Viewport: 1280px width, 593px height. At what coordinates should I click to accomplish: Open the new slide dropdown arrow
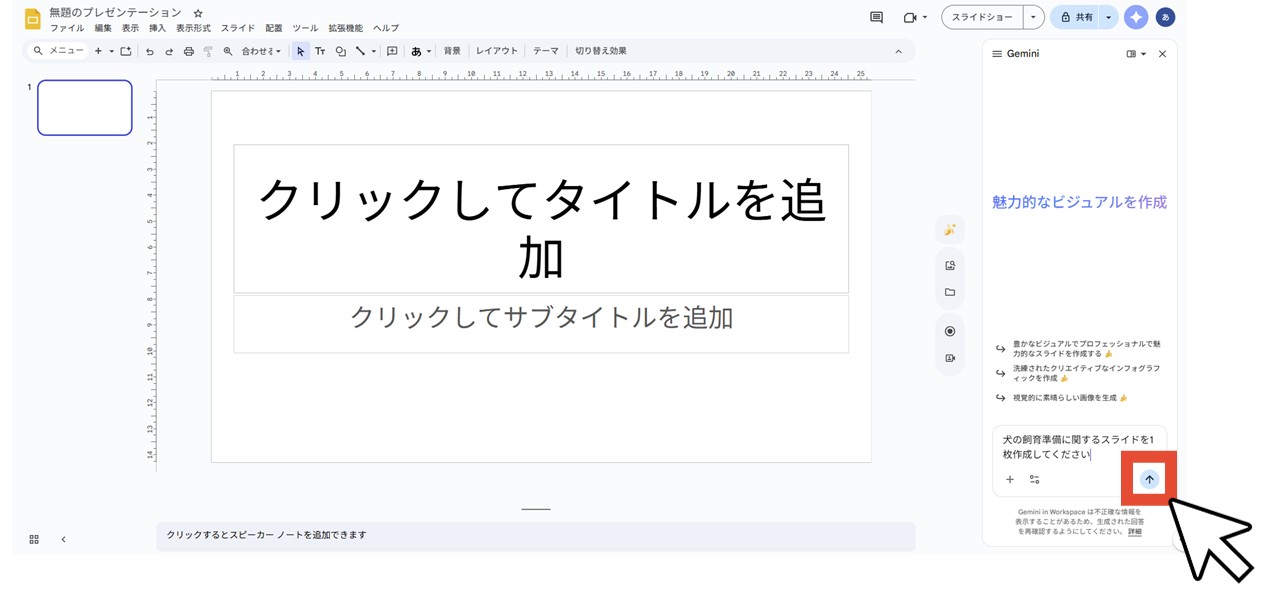click(111, 50)
